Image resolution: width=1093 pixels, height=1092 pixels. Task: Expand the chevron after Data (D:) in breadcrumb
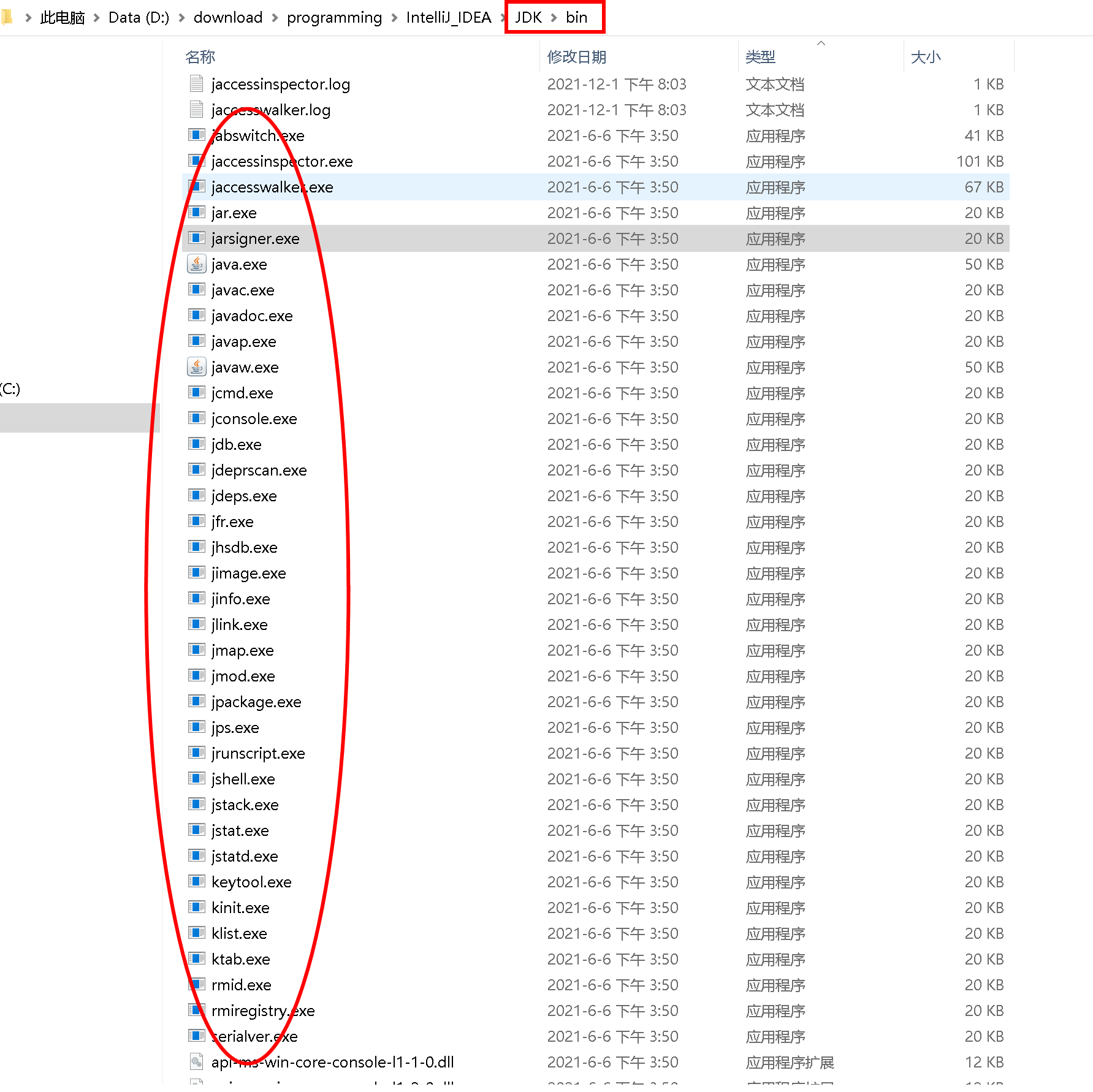point(182,18)
